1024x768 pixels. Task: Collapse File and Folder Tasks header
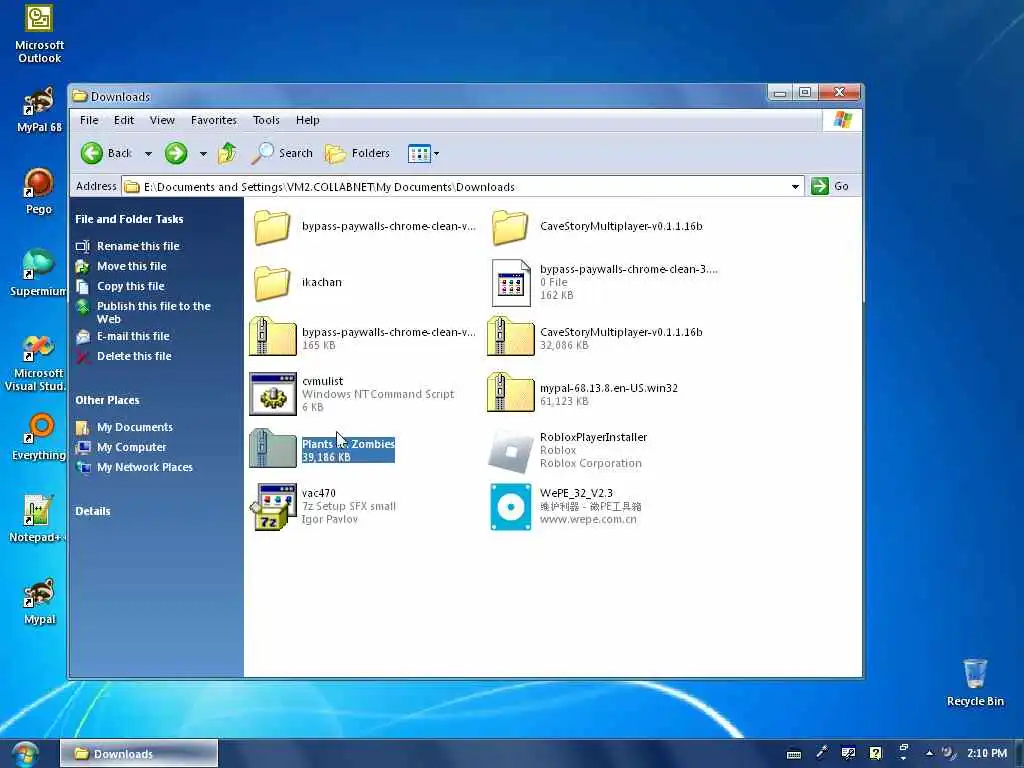tap(129, 219)
